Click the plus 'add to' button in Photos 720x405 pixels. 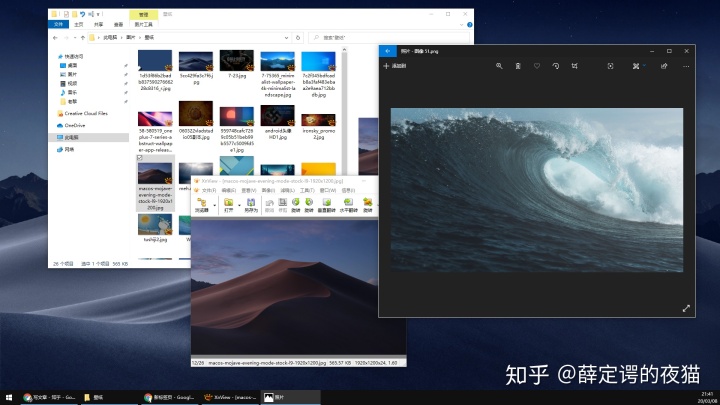coord(395,66)
